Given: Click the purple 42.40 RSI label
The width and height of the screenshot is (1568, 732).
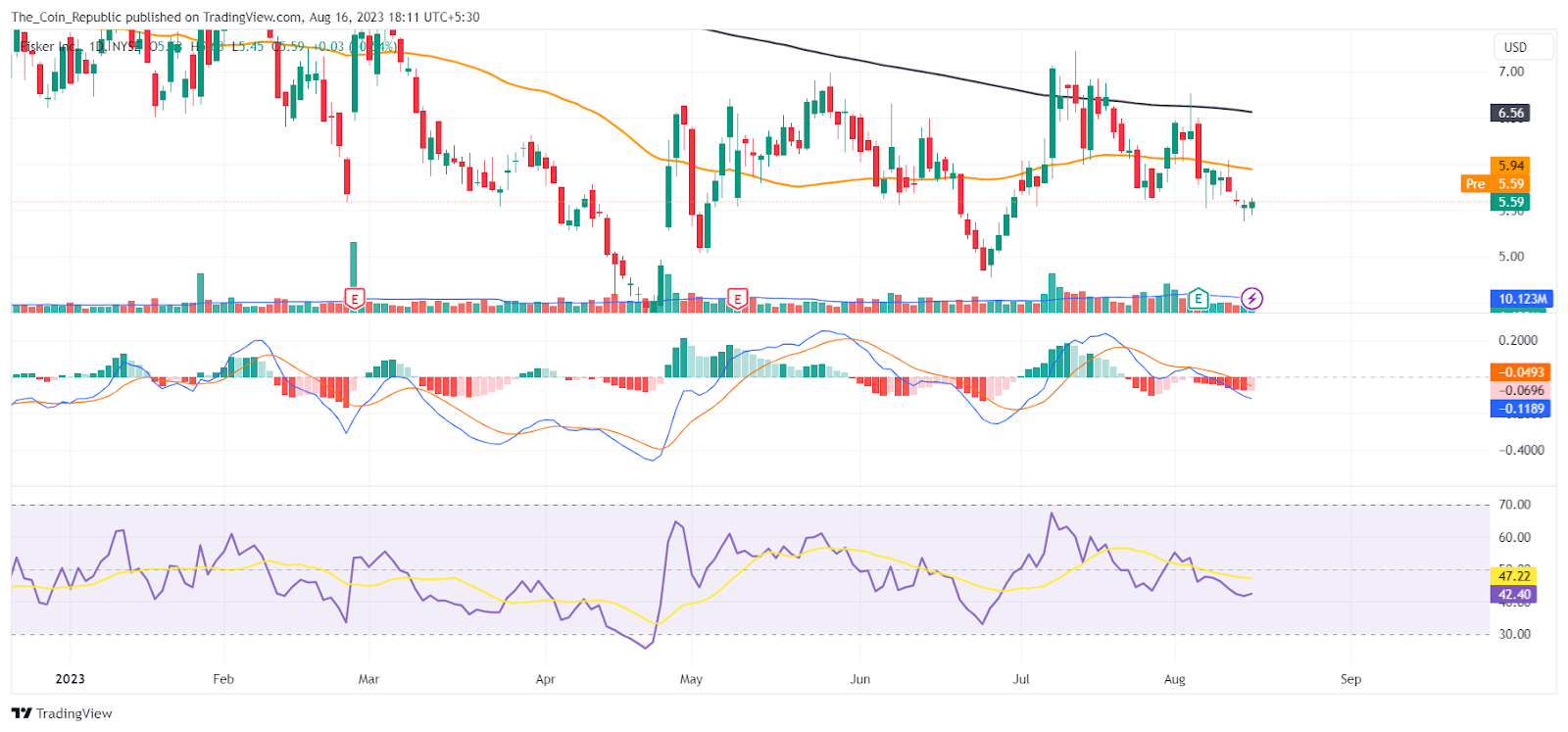Looking at the screenshot, I should pyautogui.click(x=1514, y=595).
